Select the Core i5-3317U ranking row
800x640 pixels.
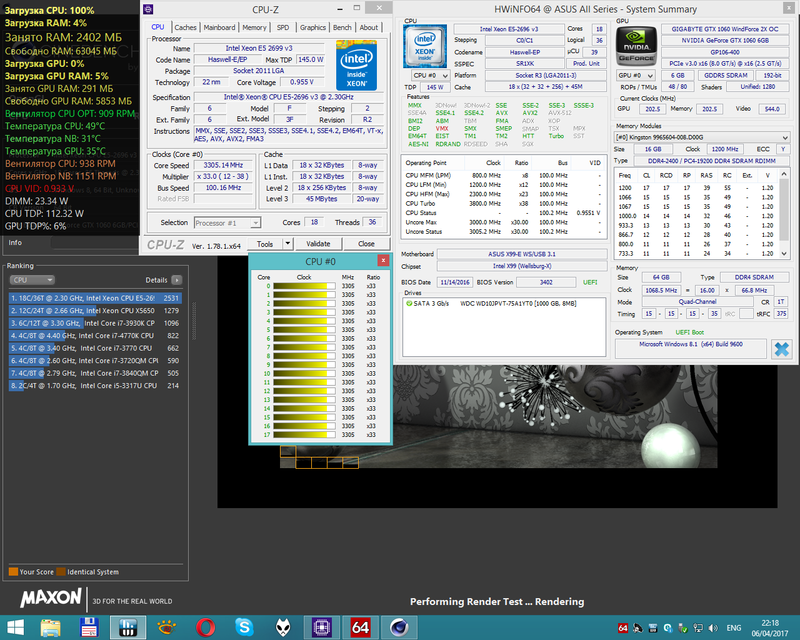(x=95, y=385)
